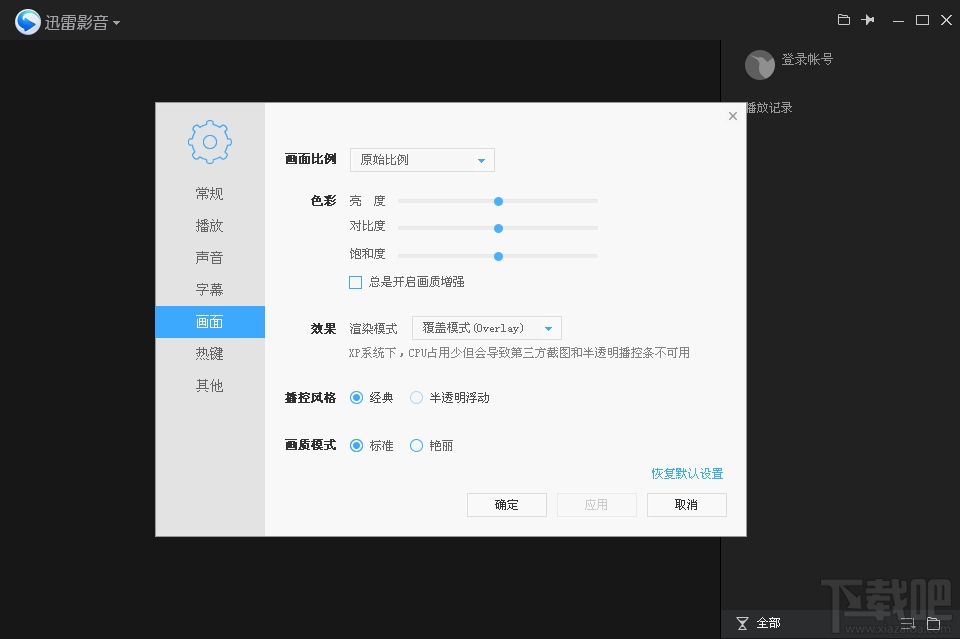The height and width of the screenshot is (639, 960).
Task: Click the settings gear icon in dialog
Action: [x=209, y=141]
